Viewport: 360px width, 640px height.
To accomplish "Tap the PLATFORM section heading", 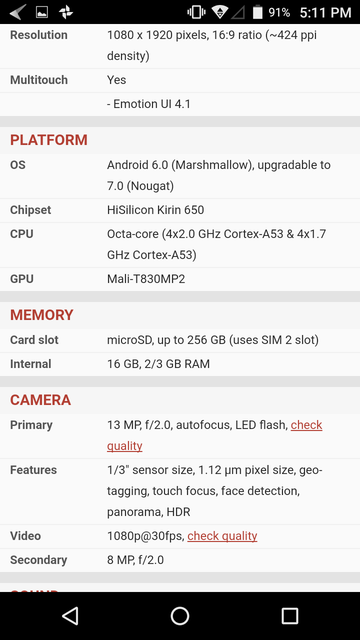I will (x=49, y=140).
